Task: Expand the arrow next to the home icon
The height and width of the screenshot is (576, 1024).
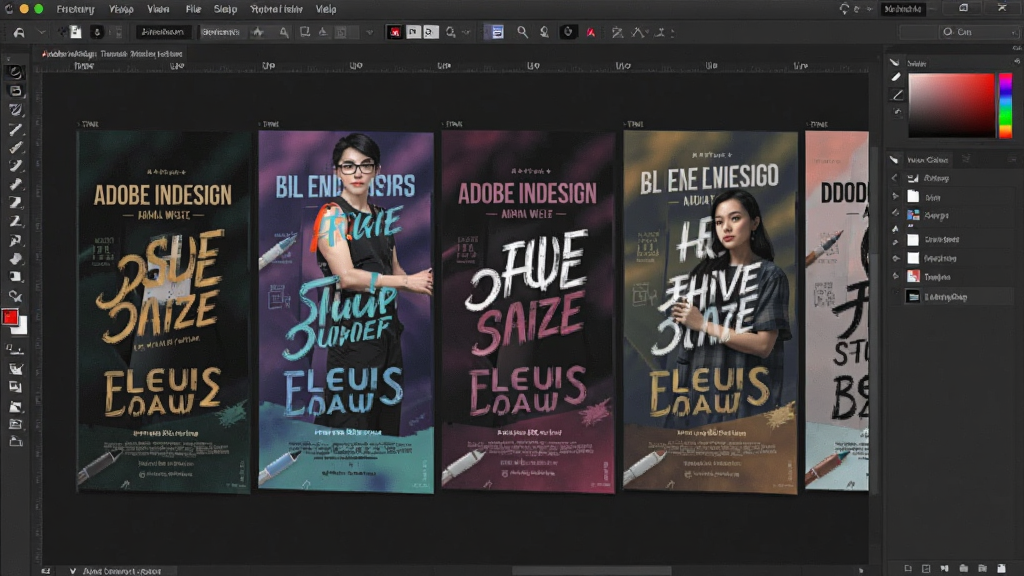Action: [42, 32]
